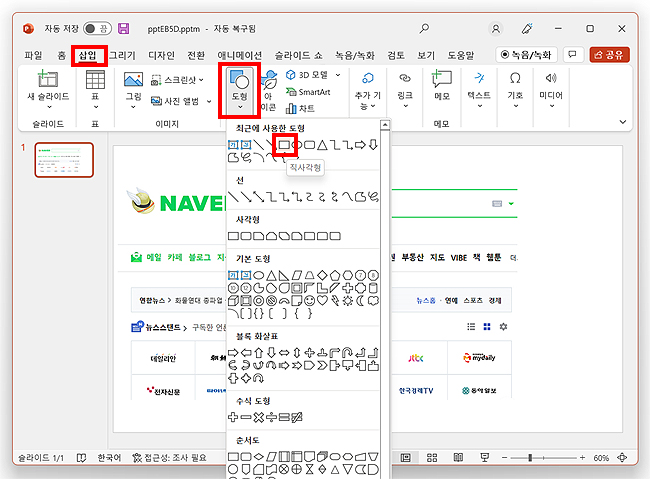This screenshot has height=479, width=650.
Task: Switch to the 보기 tab
Action: pos(426,55)
